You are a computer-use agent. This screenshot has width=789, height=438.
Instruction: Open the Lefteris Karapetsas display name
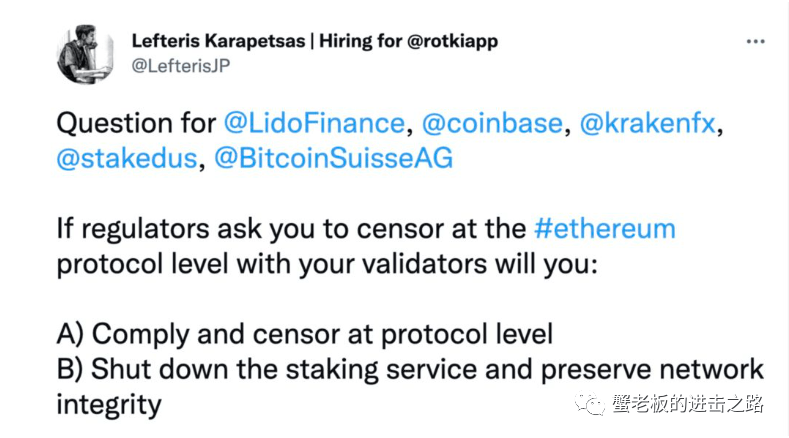218,41
